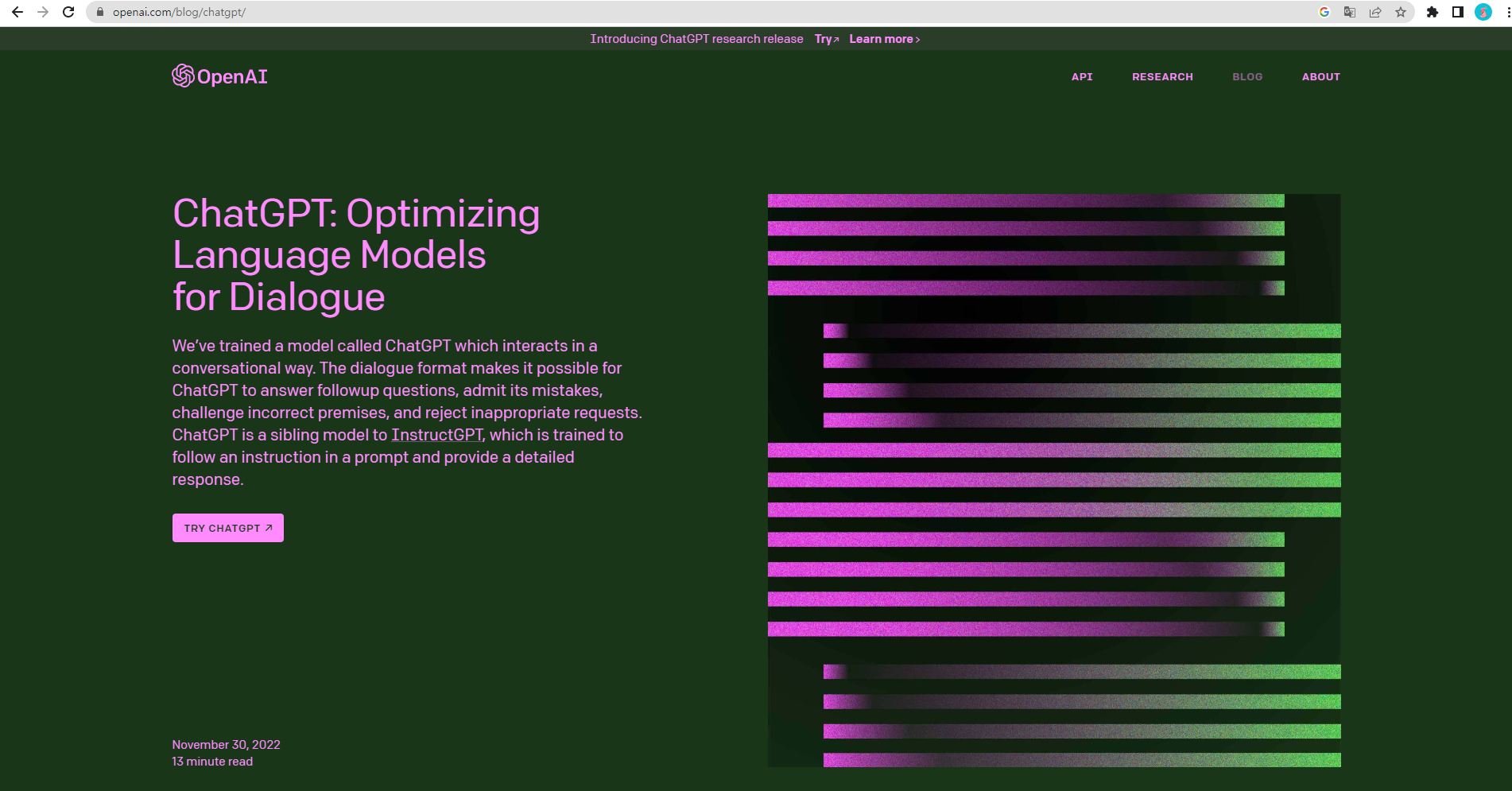Click the TRY CHATGPT button
The height and width of the screenshot is (791, 1512).
[228, 528]
